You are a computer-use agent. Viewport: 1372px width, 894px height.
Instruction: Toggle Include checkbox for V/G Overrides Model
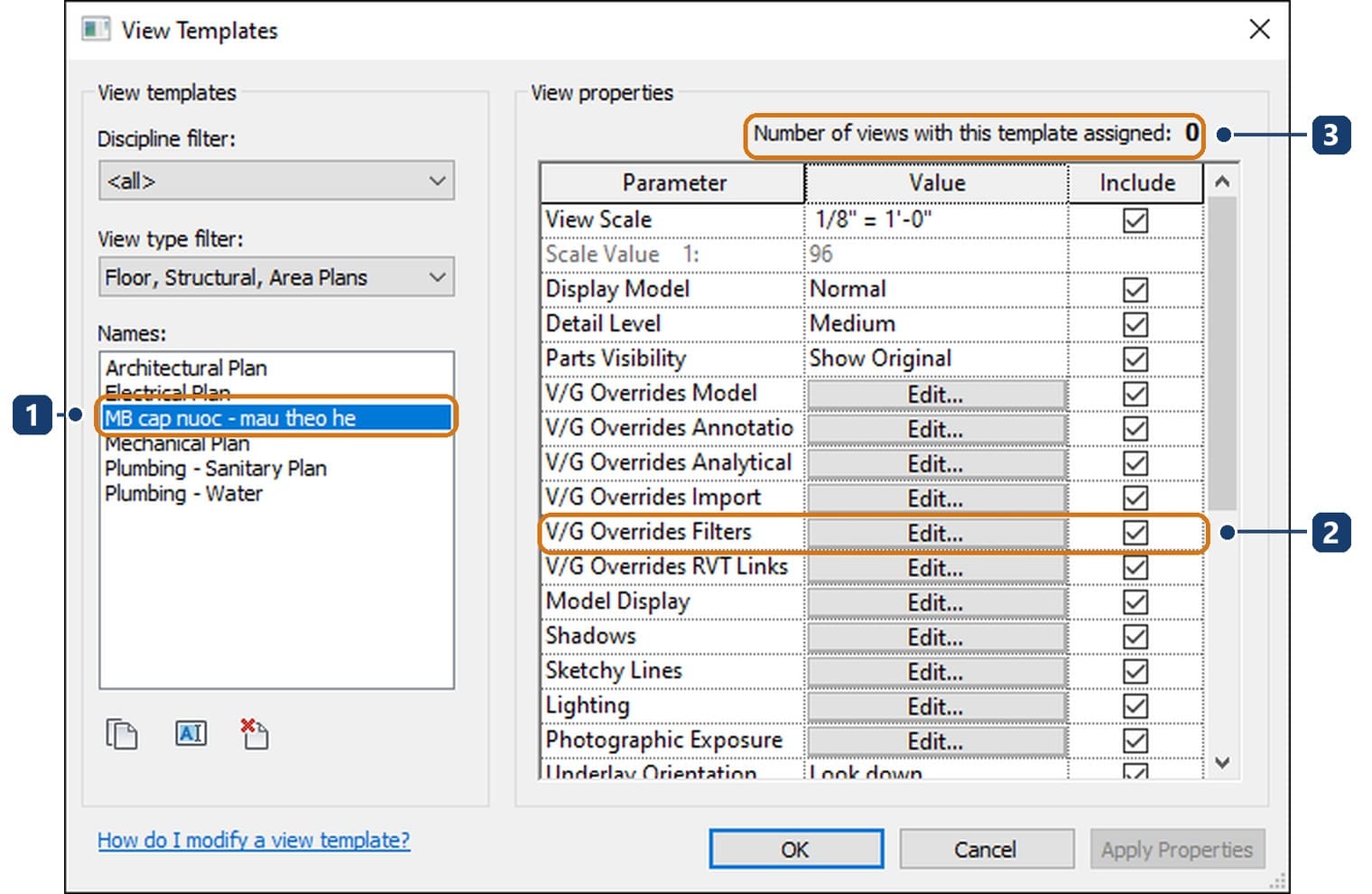tap(1136, 394)
